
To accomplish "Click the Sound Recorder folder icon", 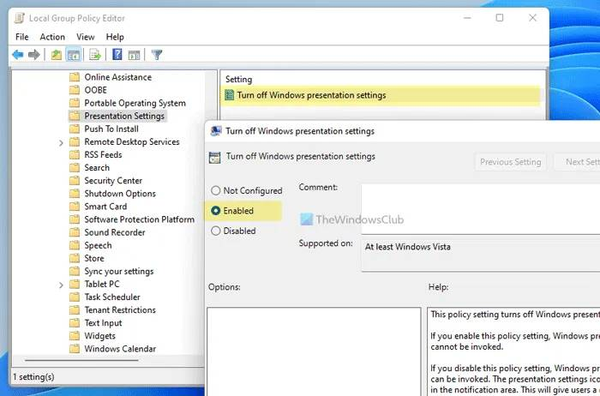I will click(75, 232).
